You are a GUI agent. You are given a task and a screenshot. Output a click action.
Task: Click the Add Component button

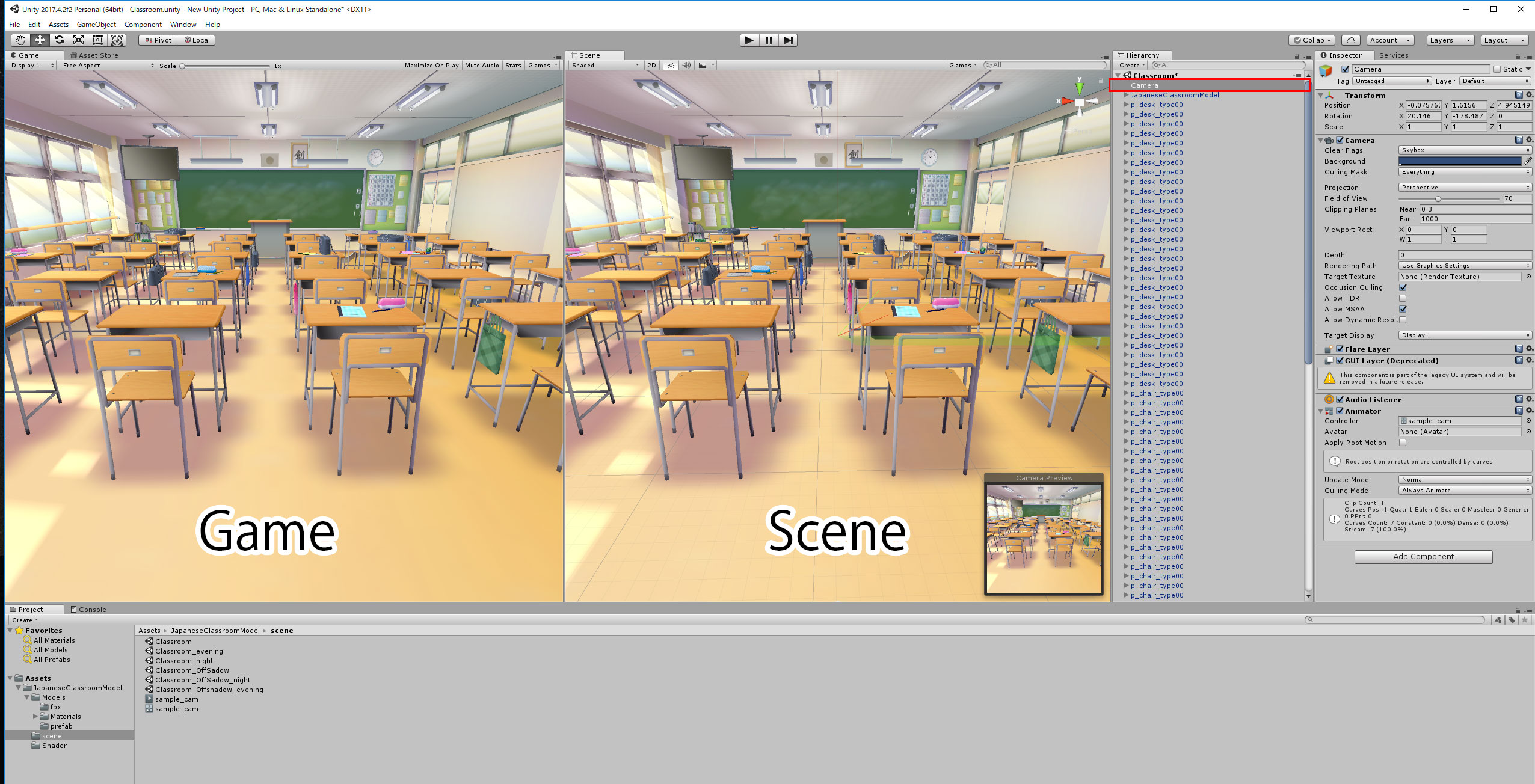pos(1422,556)
